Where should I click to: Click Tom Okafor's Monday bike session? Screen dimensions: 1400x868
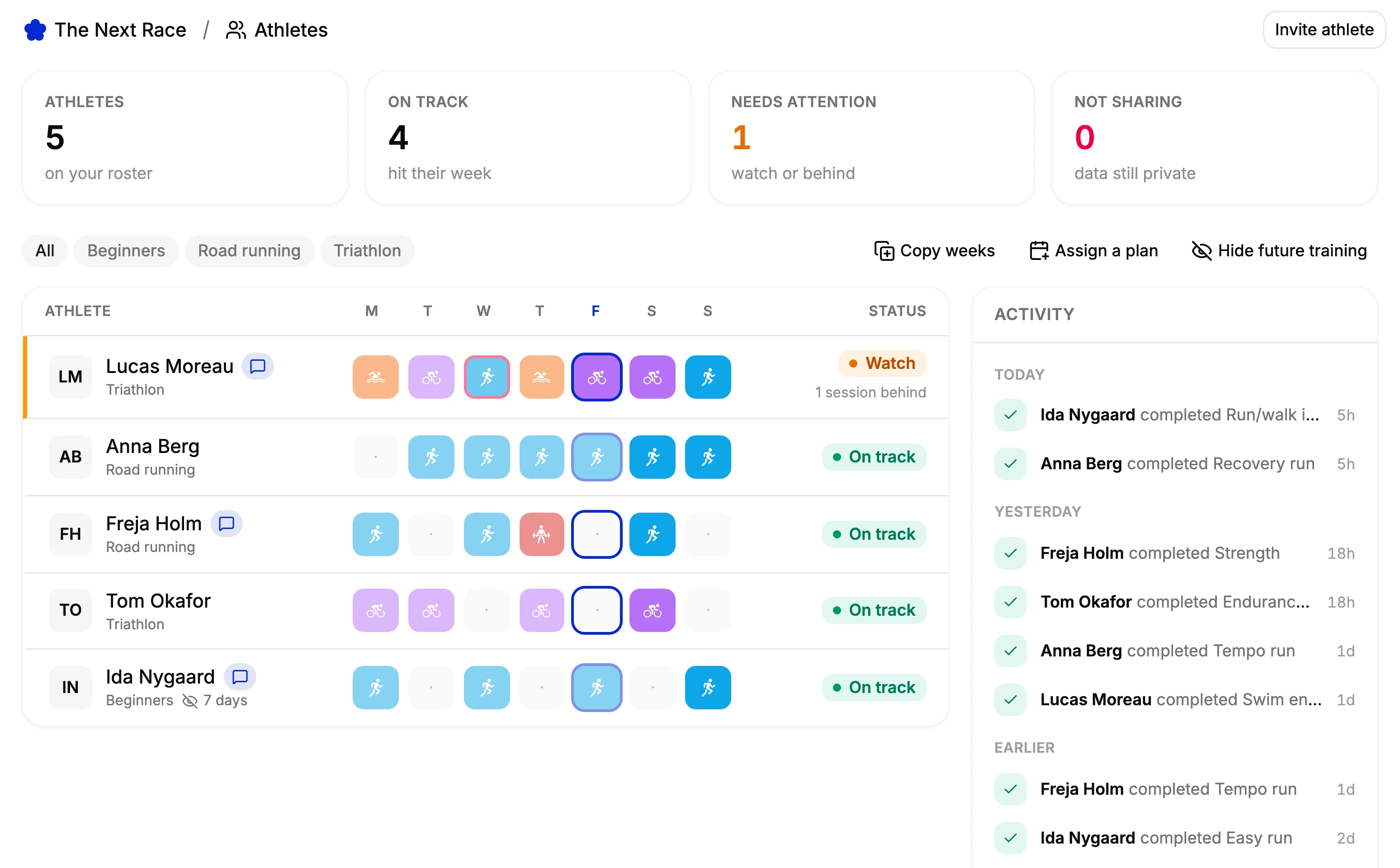coord(376,610)
